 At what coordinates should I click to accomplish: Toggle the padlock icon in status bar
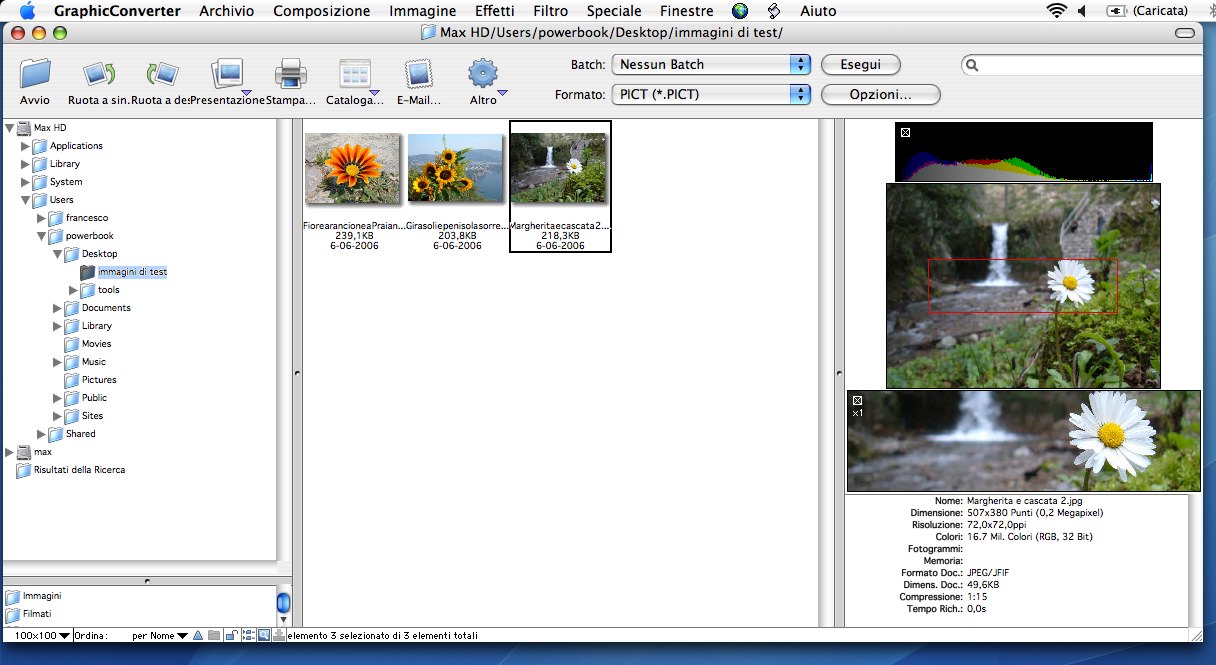pos(230,635)
